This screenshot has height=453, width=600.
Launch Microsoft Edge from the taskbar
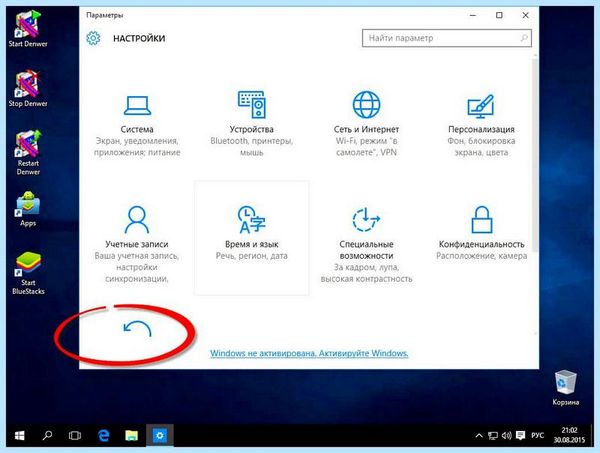(x=103, y=435)
